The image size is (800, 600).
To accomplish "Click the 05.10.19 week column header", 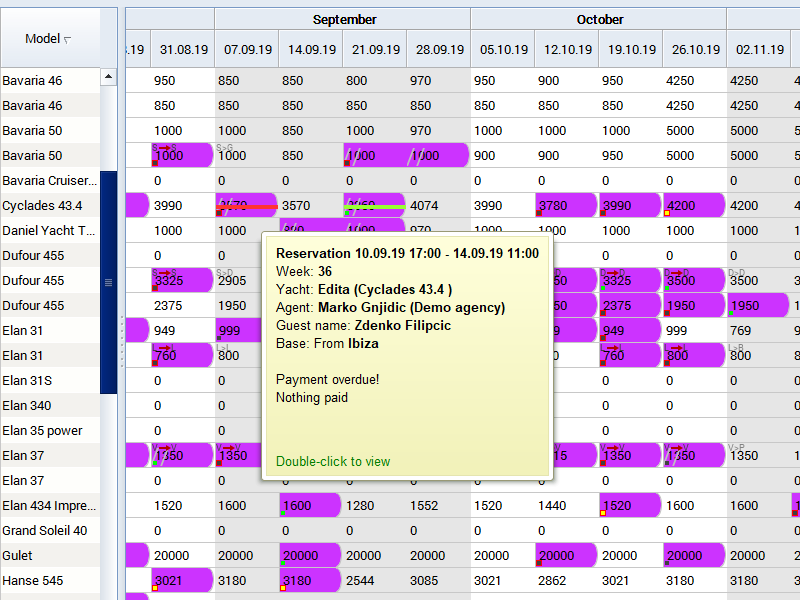I will click(x=502, y=49).
